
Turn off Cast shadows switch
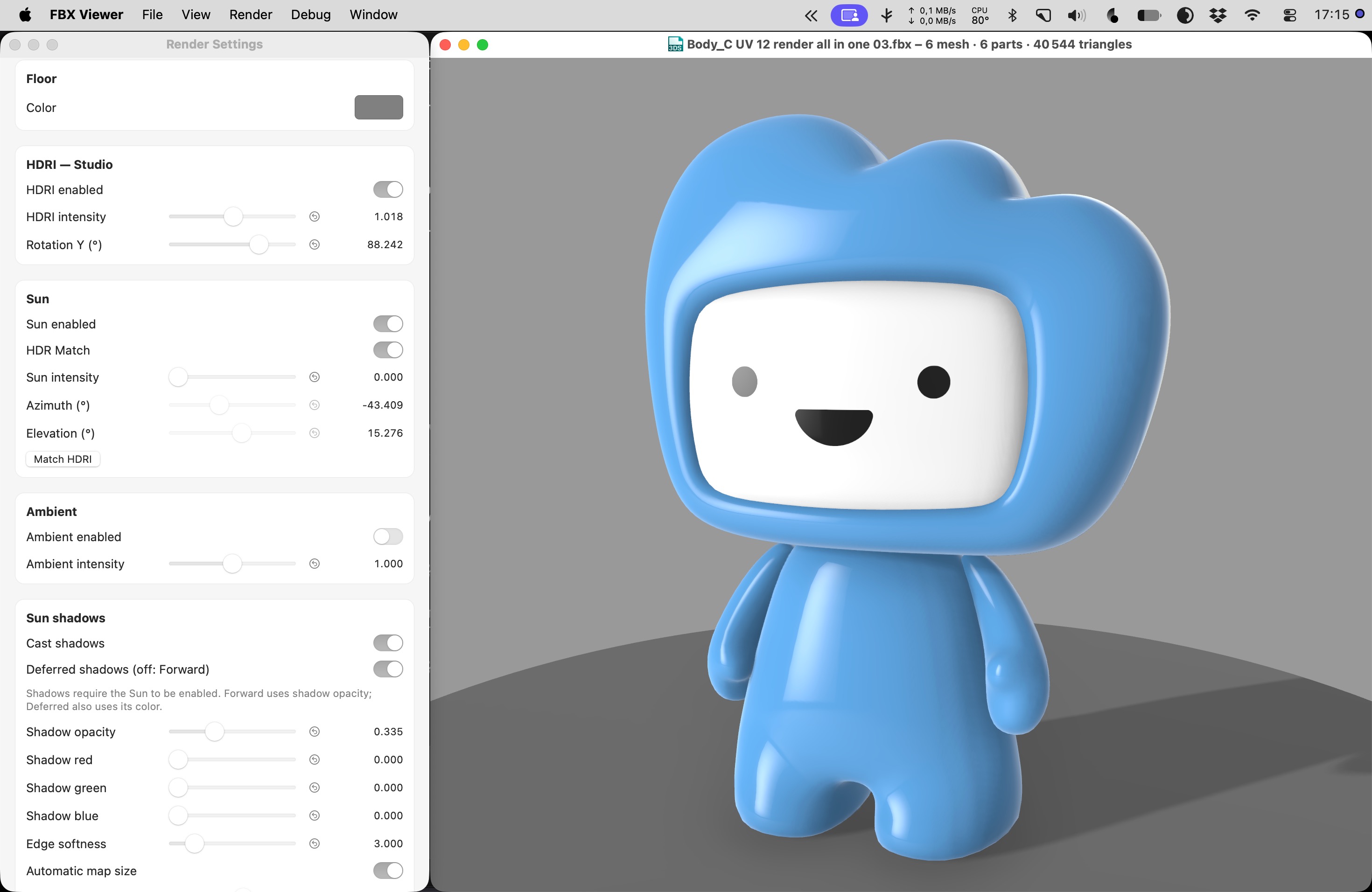coord(388,643)
